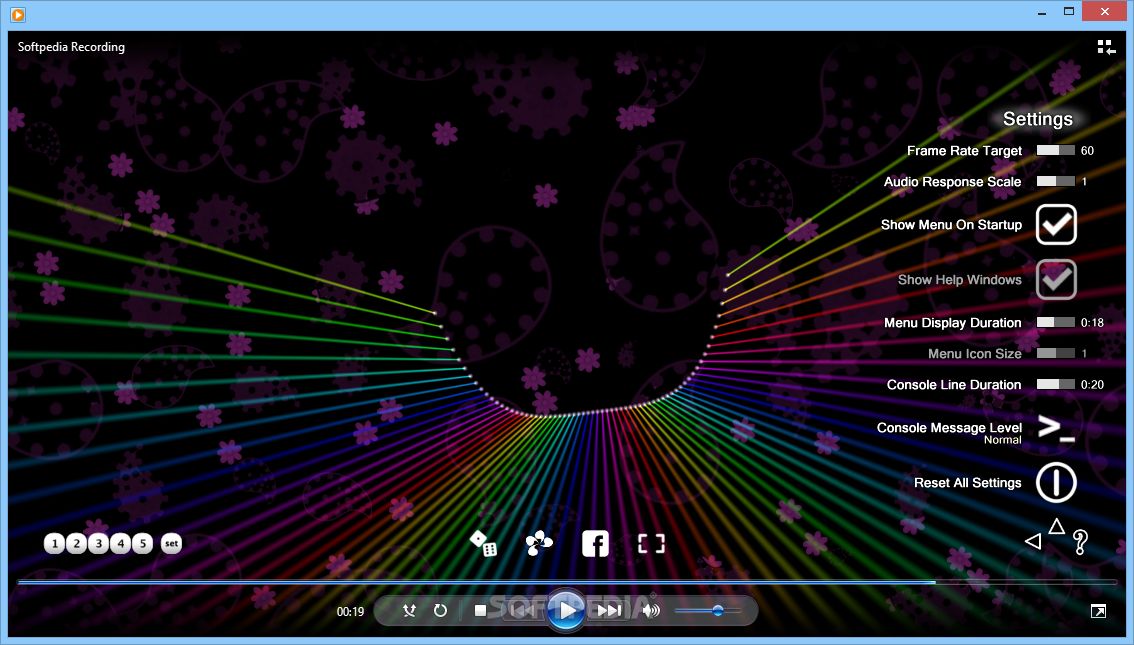The height and width of the screenshot is (645, 1134).
Task: Switch to Now Playing with top-right icon
Action: tap(1106, 47)
